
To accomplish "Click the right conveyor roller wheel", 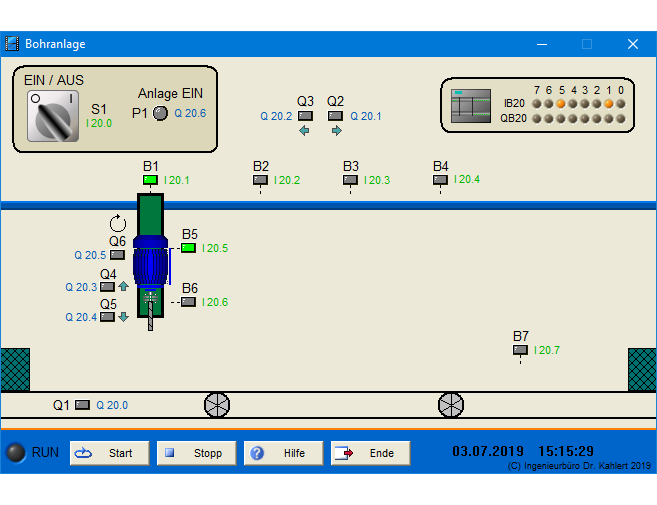I will pos(451,405).
